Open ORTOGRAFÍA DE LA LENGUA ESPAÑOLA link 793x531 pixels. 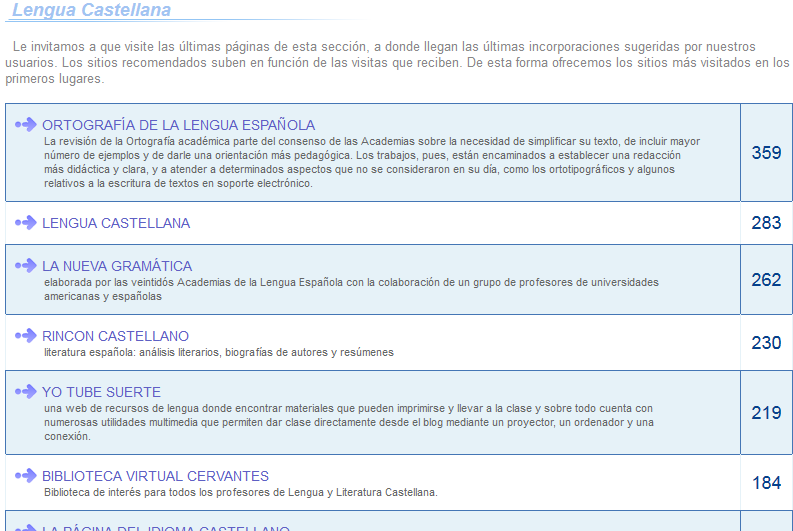point(179,125)
